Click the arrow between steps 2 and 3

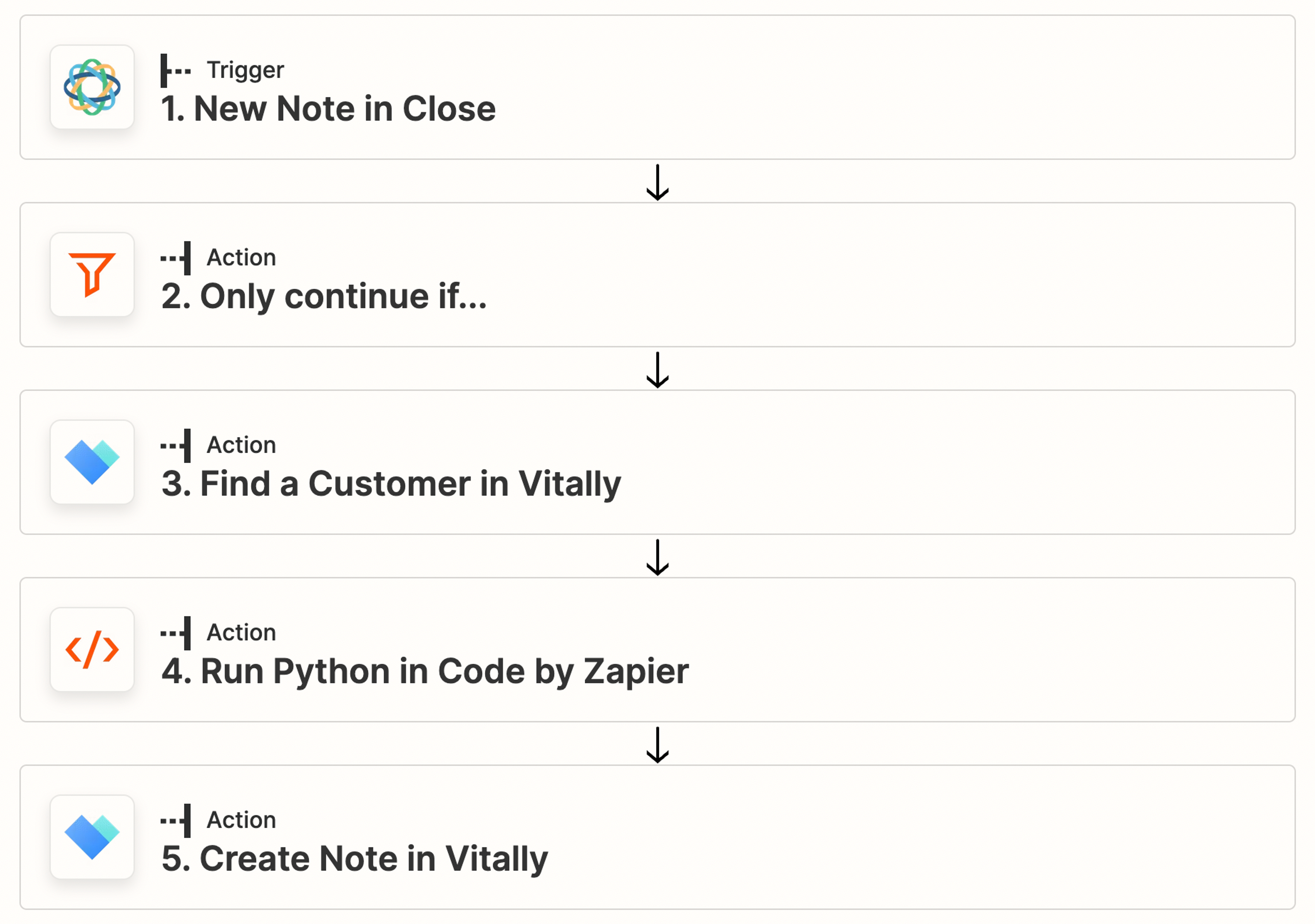click(657, 370)
